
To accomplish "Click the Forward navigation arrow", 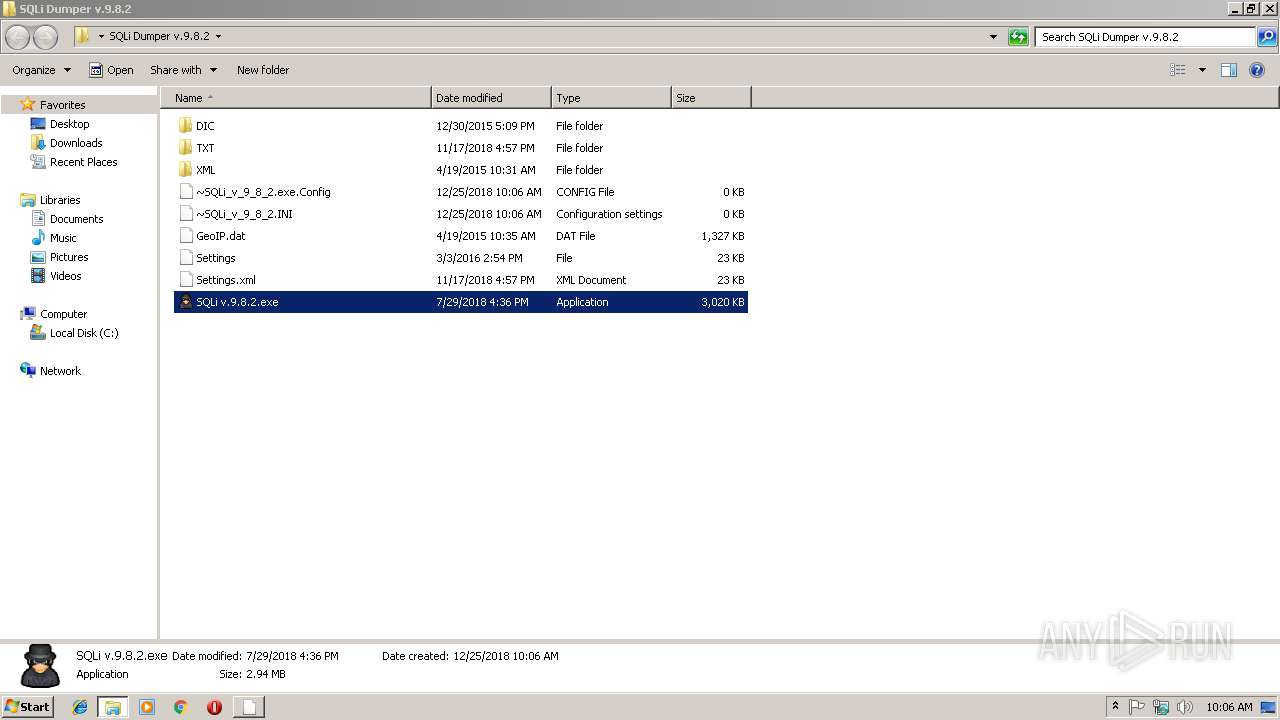I will [x=46, y=37].
